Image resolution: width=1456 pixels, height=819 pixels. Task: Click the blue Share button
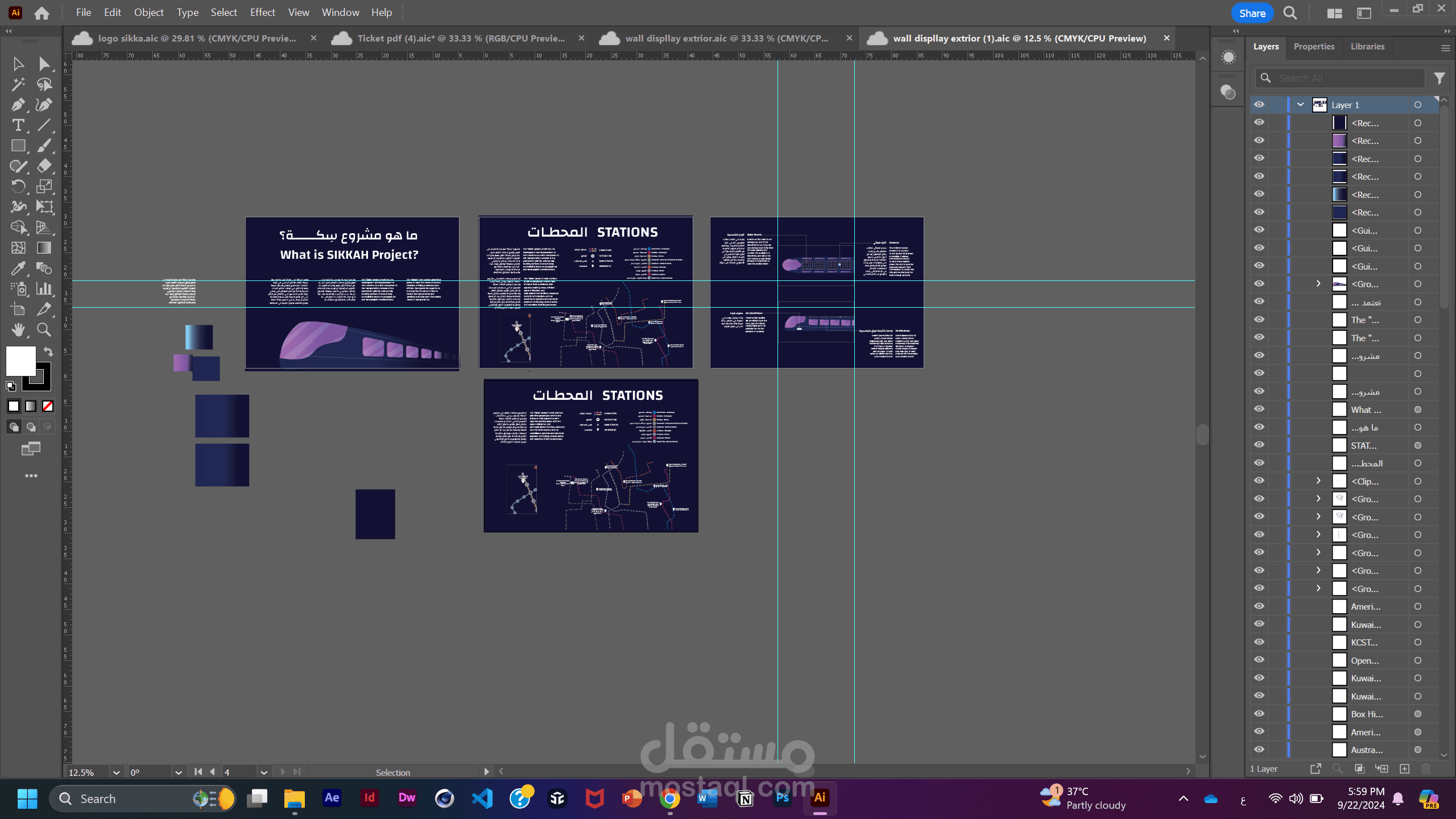click(1252, 13)
